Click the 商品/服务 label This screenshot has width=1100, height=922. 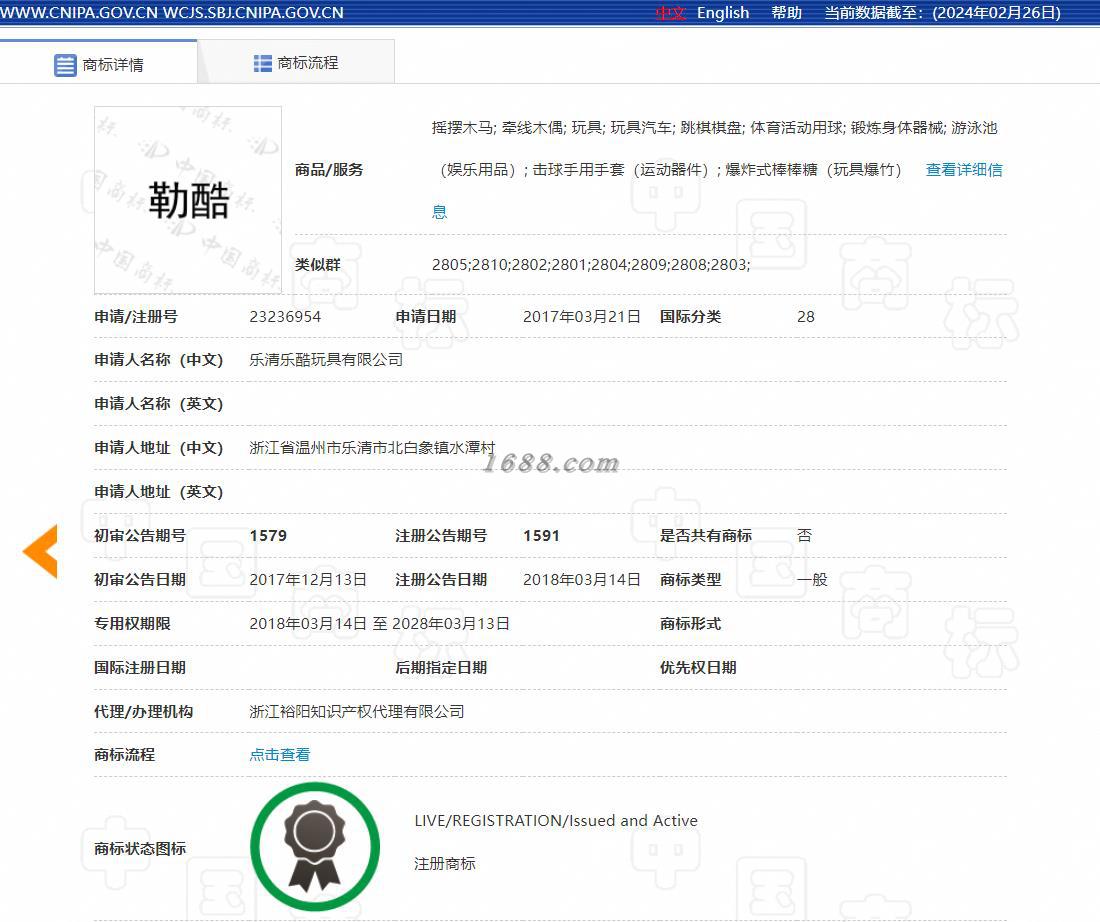329,170
